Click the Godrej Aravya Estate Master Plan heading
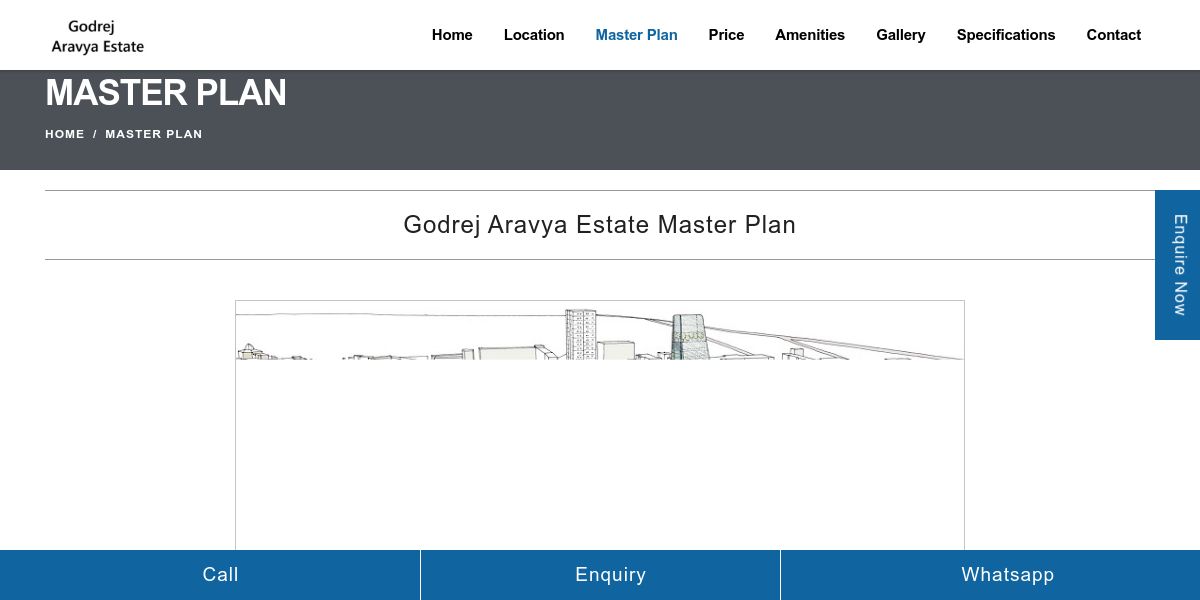 click(x=600, y=225)
